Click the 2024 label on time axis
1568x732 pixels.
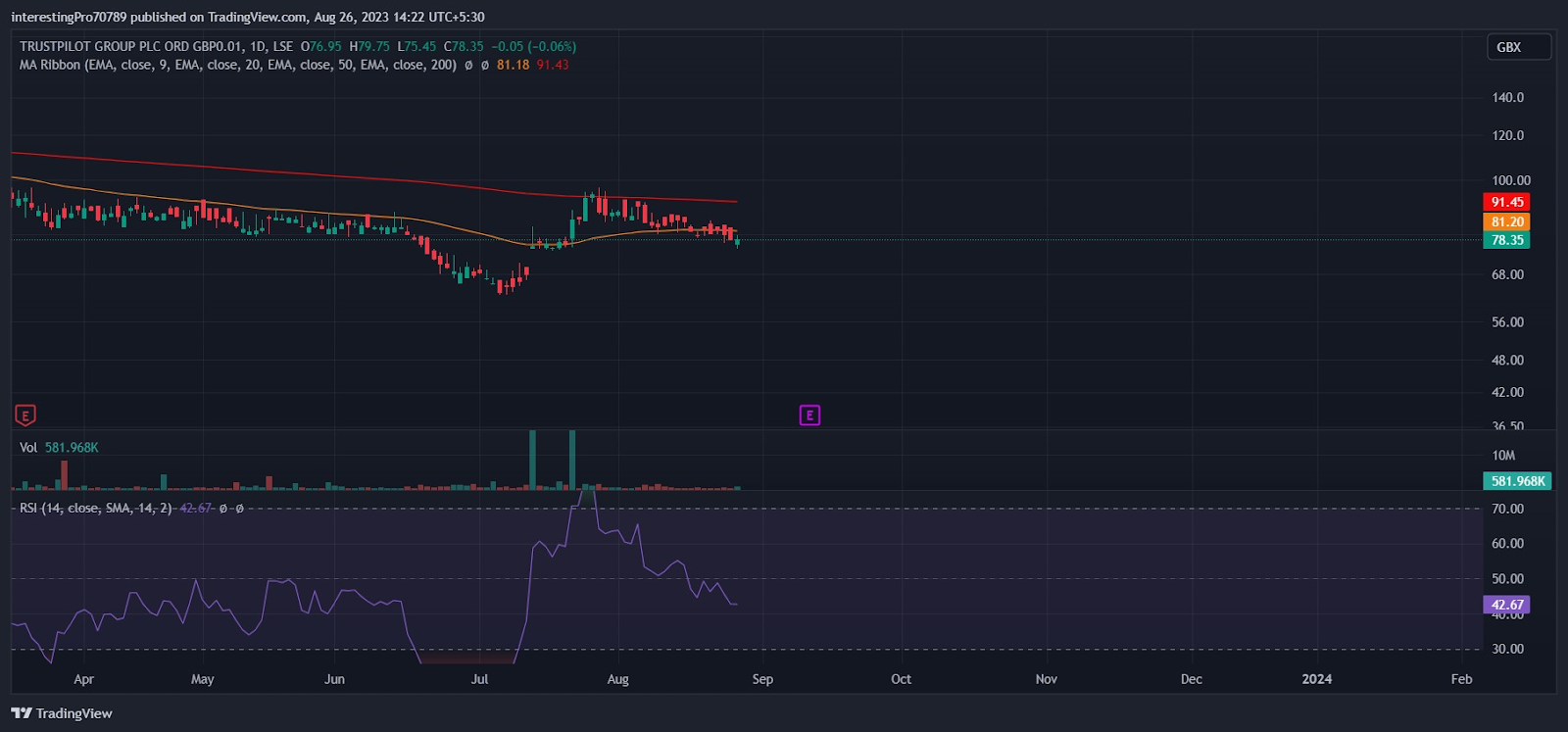pos(1316,679)
